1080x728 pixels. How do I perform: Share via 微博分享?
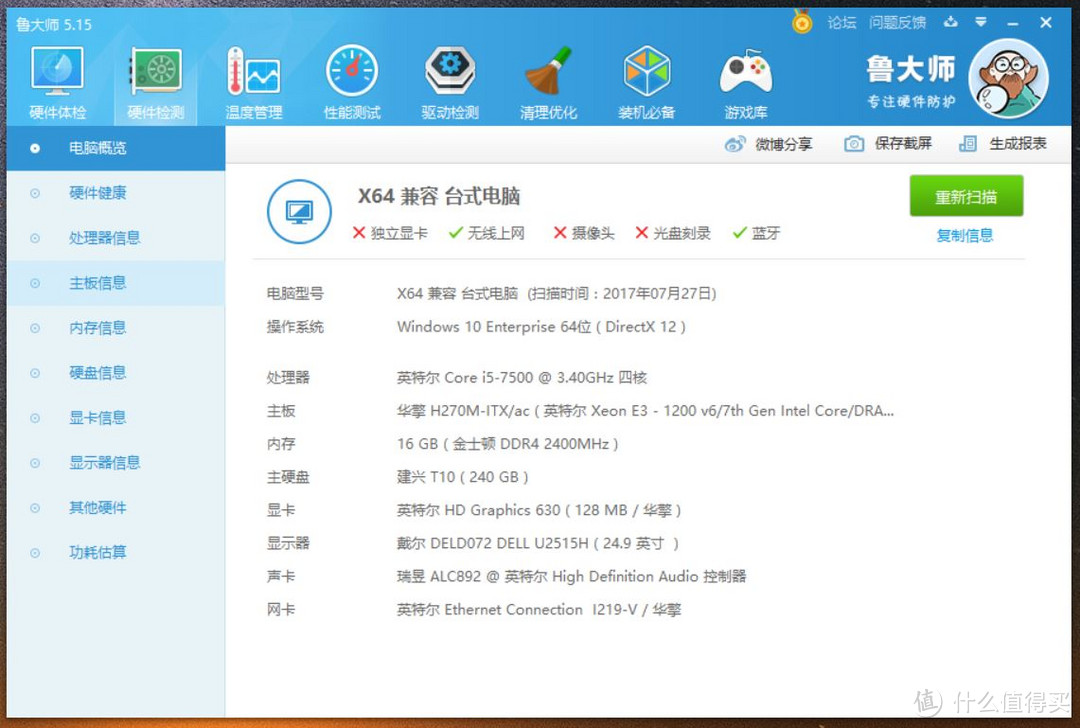(x=768, y=144)
